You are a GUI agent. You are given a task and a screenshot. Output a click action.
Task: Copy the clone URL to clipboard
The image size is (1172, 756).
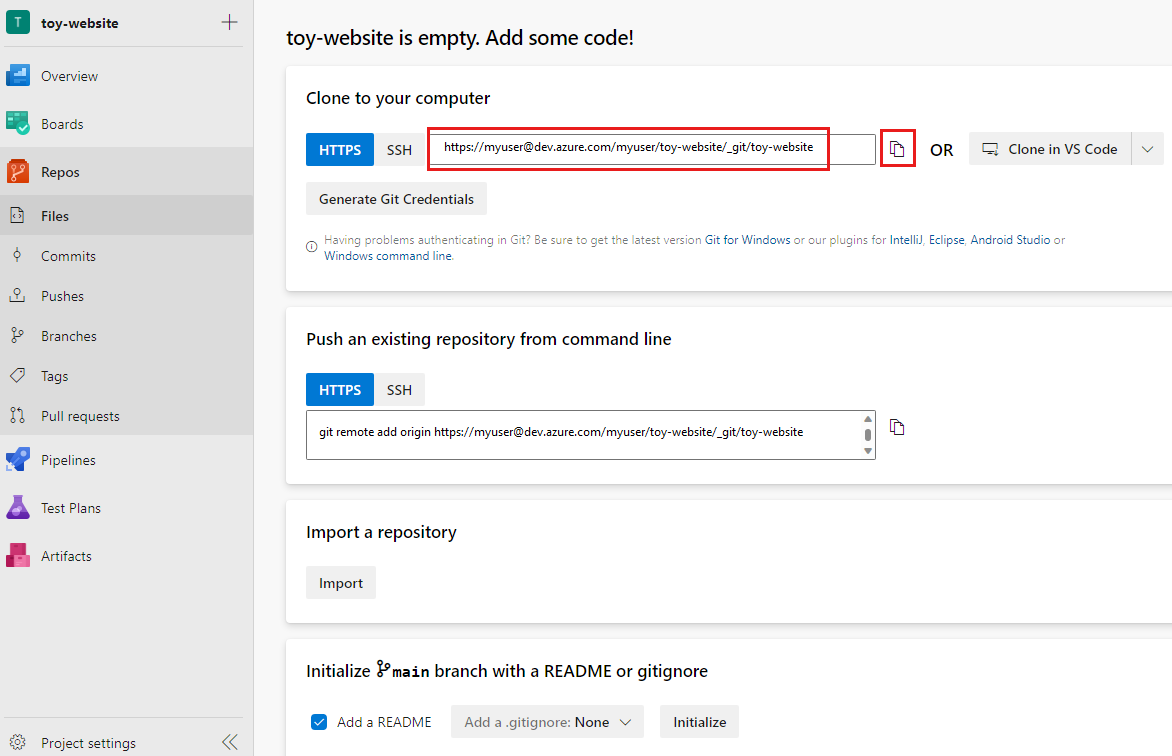coord(897,149)
